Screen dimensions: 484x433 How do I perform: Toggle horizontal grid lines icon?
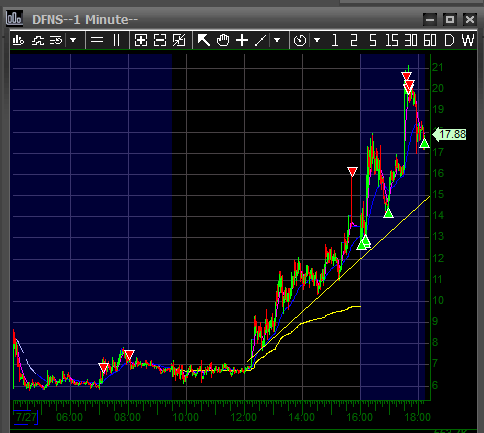coord(97,41)
